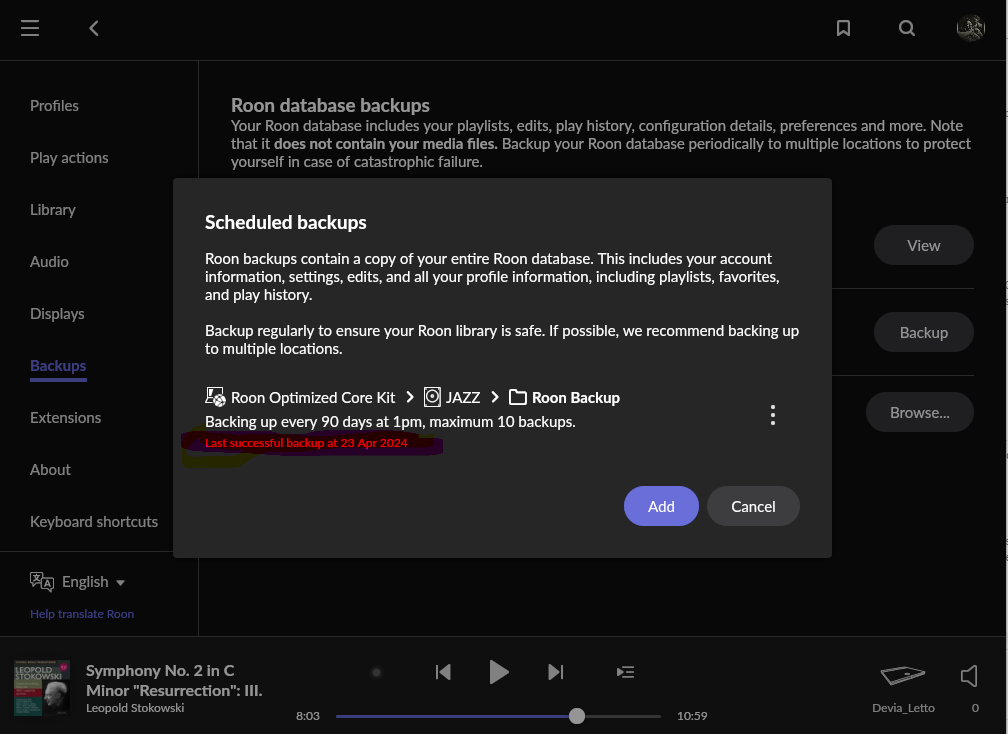Open the About settings tab

50,470
